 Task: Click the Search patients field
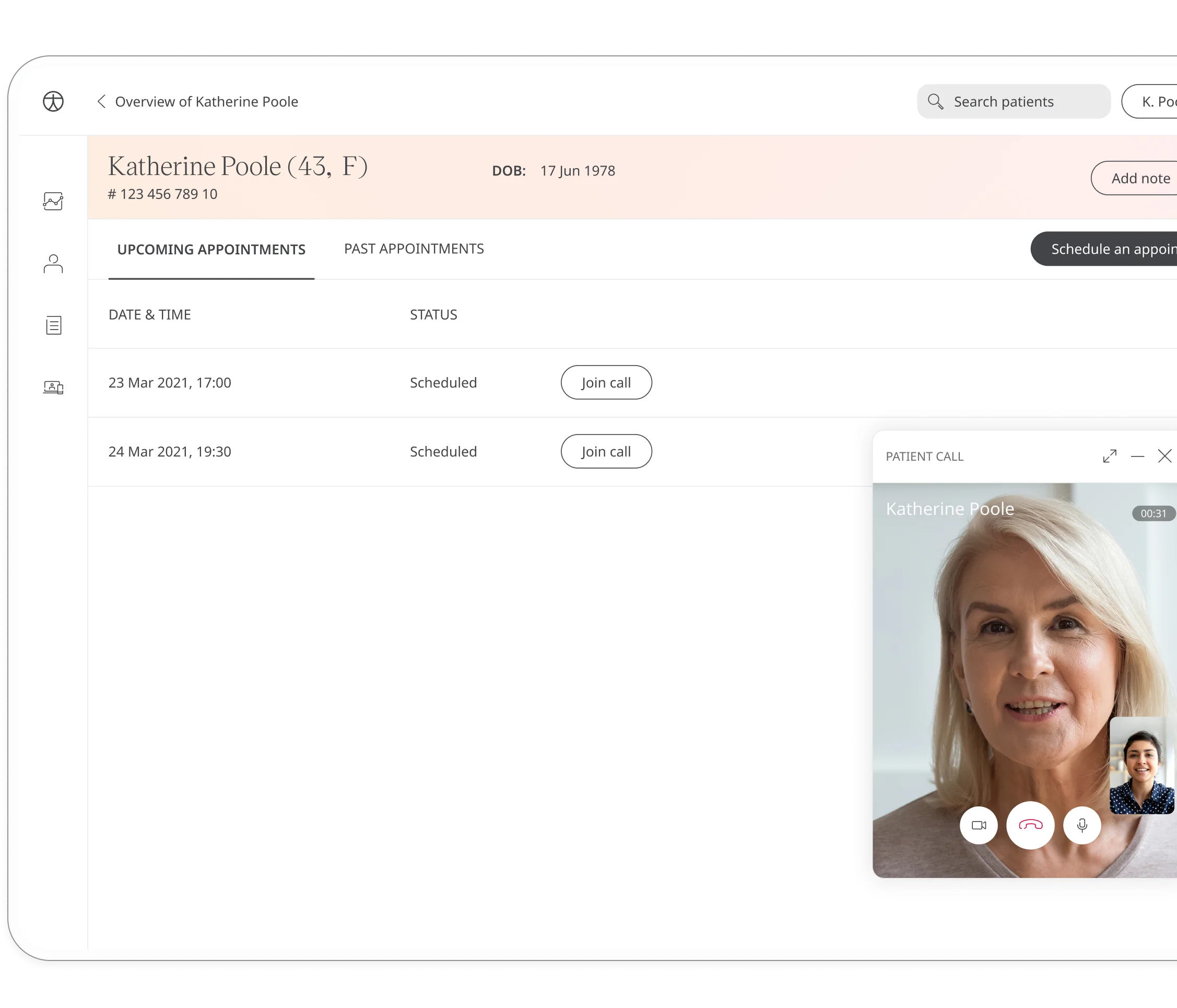(x=1017, y=102)
